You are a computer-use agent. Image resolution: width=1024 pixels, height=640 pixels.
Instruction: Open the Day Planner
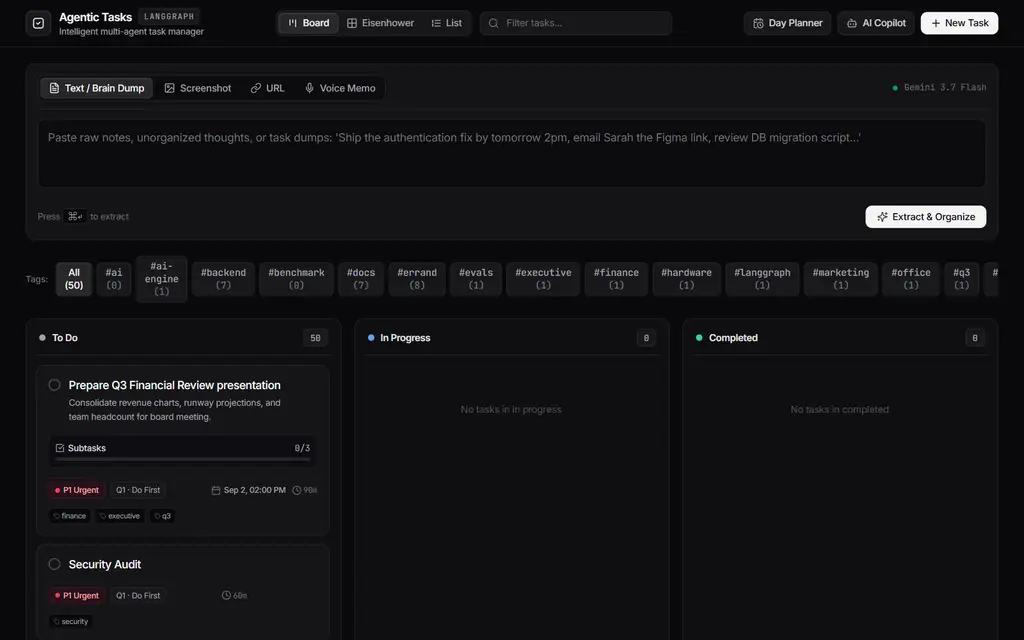[788, 24]
